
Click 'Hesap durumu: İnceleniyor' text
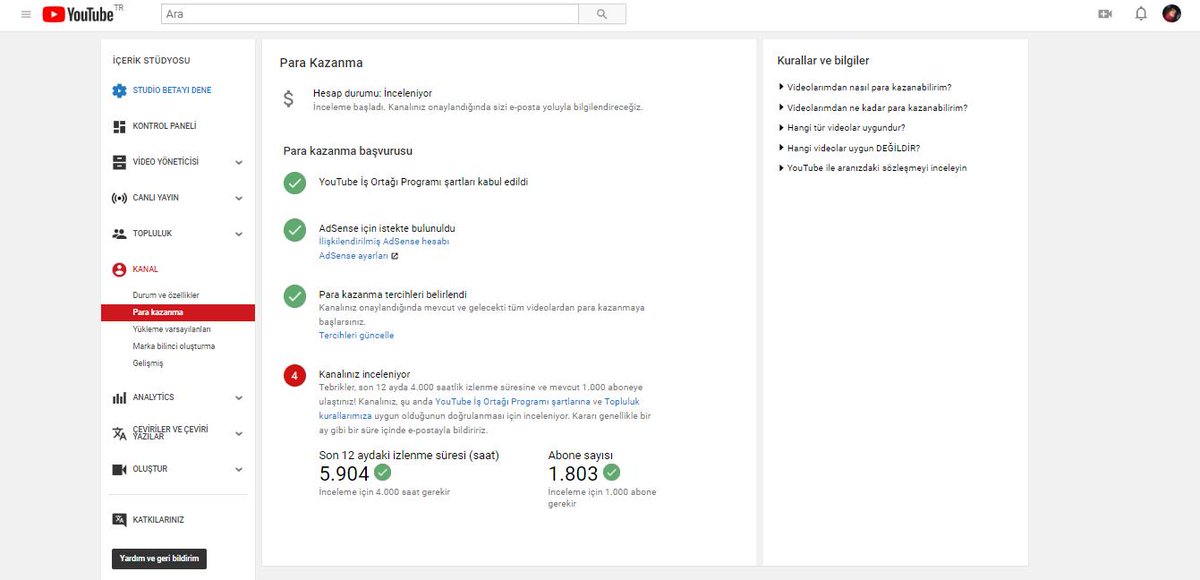click(373, 93)
